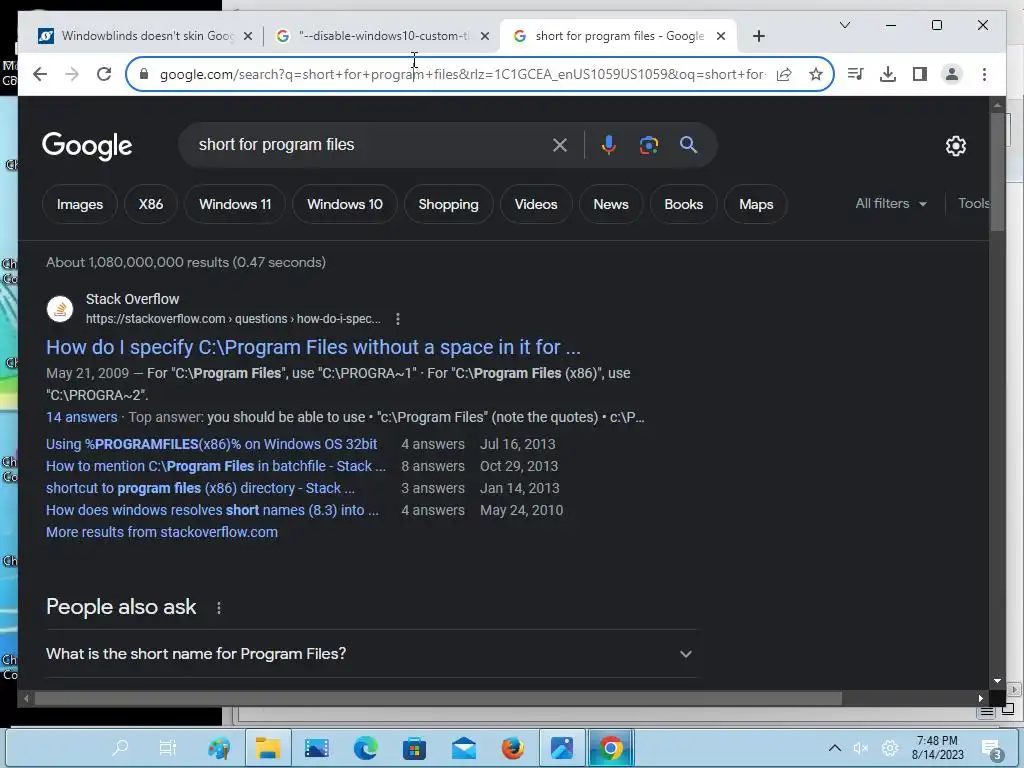Switch to the Windowblinds doesn't skin tab
Viewport: 1024px width, 768px height.
click(145, 36)
